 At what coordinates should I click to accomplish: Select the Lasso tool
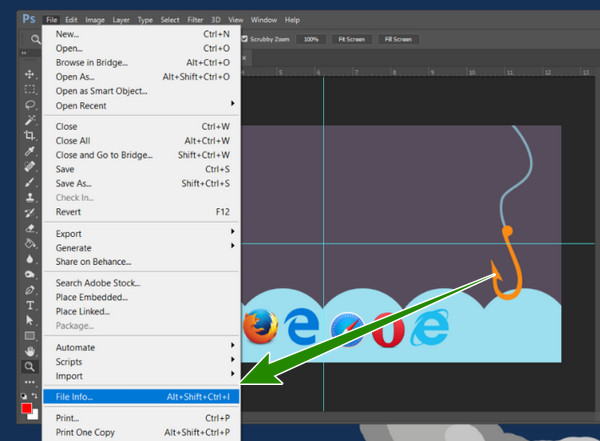(x=30, y=105)
